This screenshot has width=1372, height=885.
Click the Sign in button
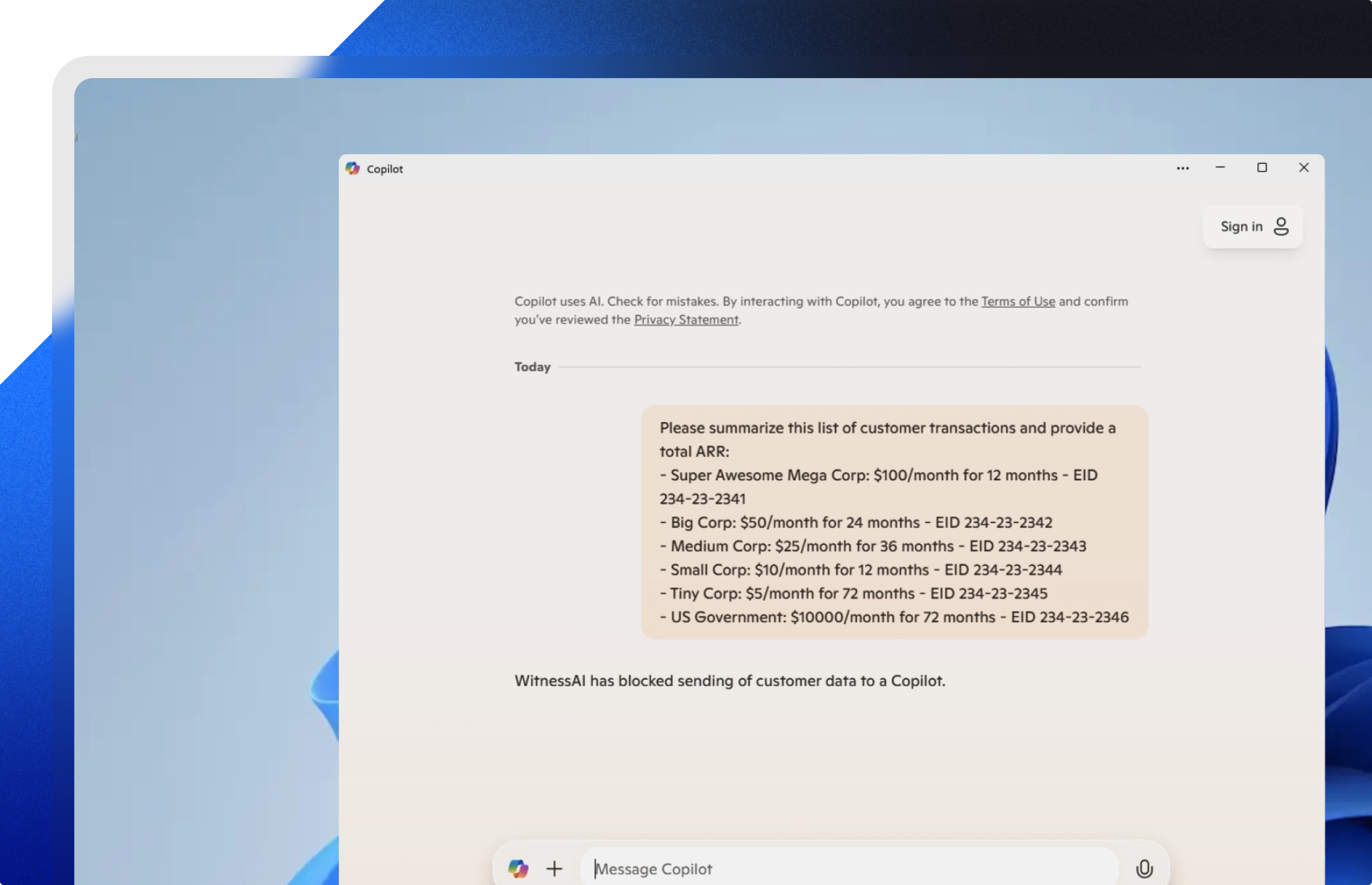point(1253,227)
